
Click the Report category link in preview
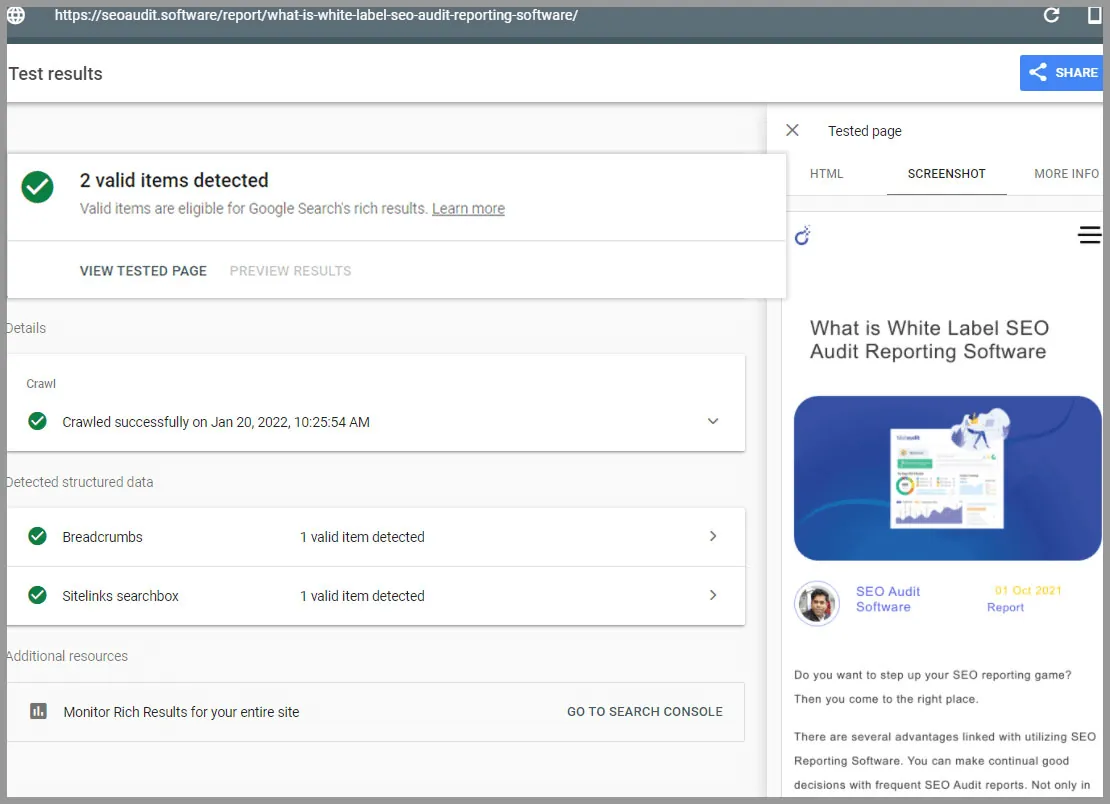tap(1005, 607)
